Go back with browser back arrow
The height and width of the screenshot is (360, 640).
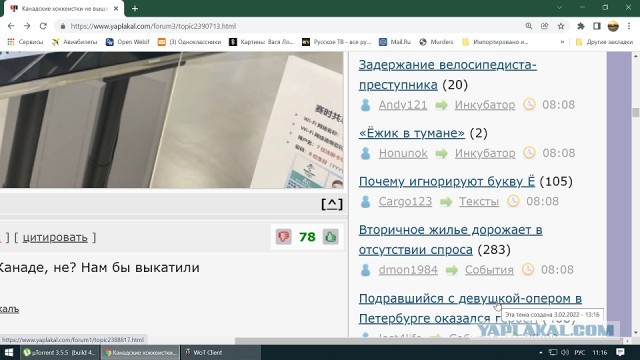click(11, 26)
